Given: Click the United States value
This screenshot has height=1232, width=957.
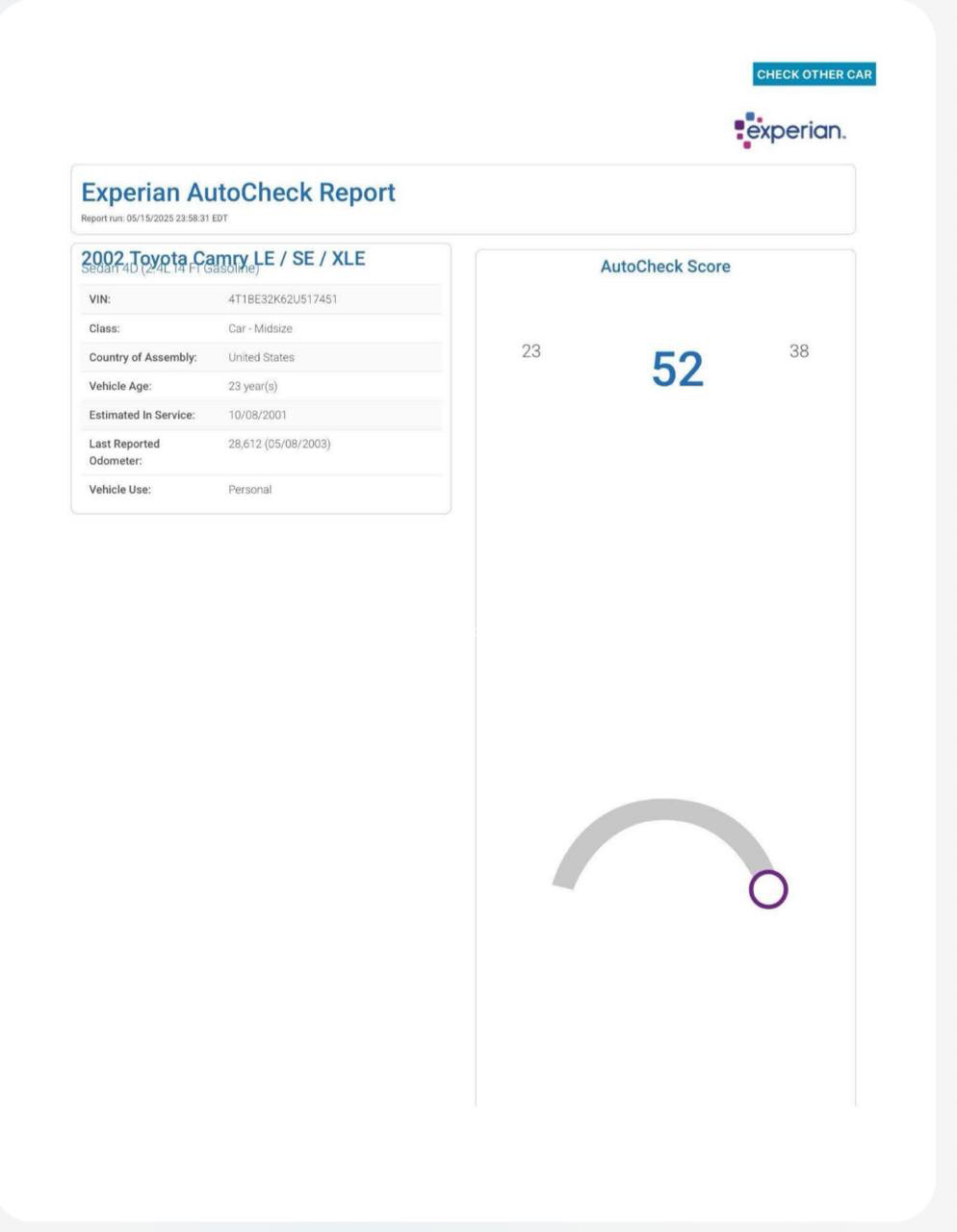Looking at the screenshot, I should 261,357.
